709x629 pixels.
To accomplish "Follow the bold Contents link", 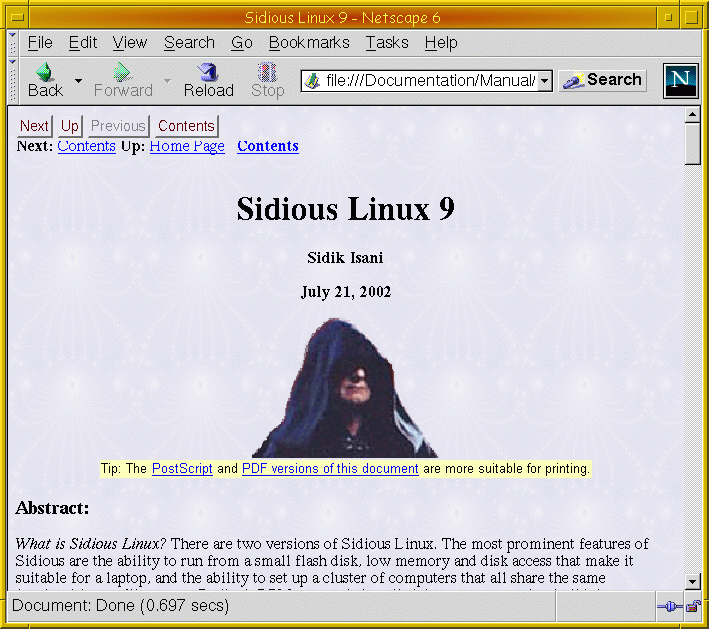I will tap(268, 146).
